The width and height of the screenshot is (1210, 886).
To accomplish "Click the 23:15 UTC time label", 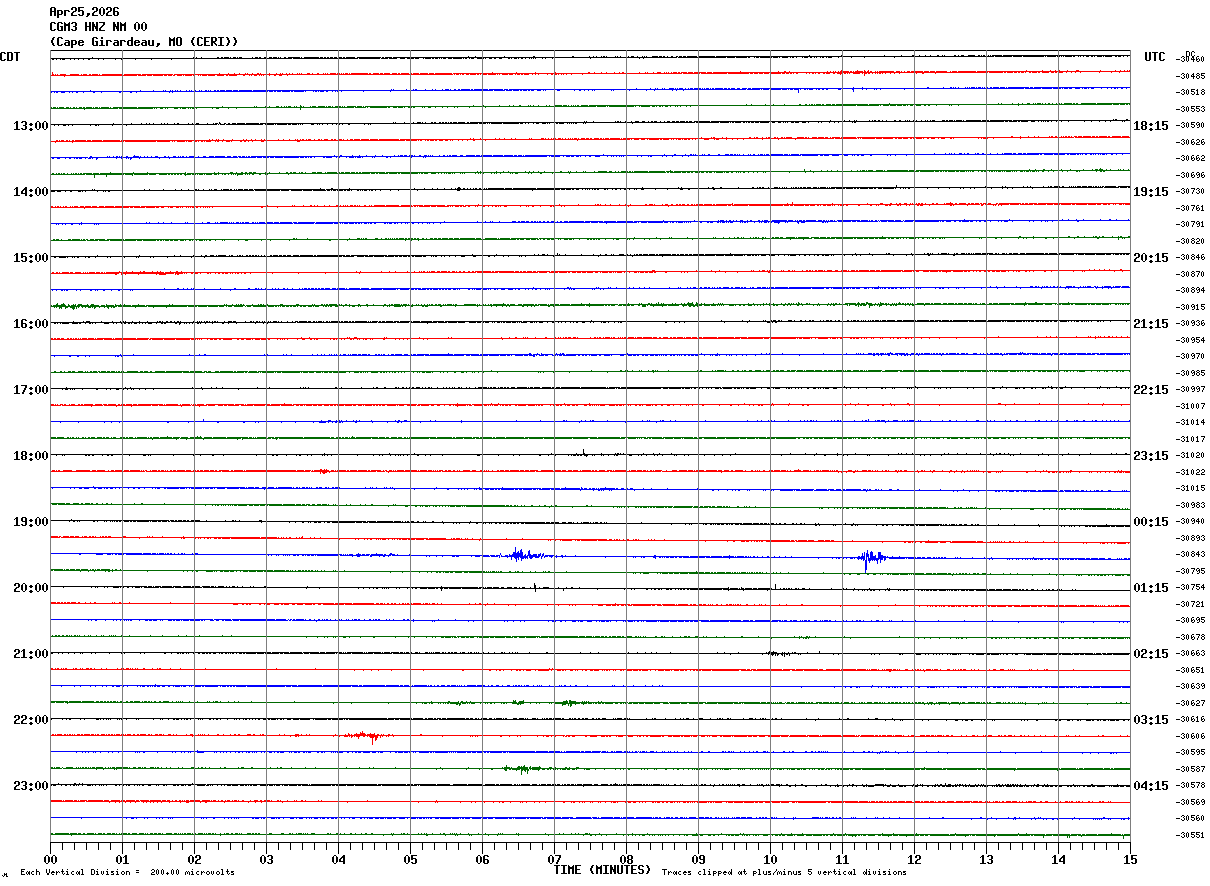I will [x=1151, y=456].
